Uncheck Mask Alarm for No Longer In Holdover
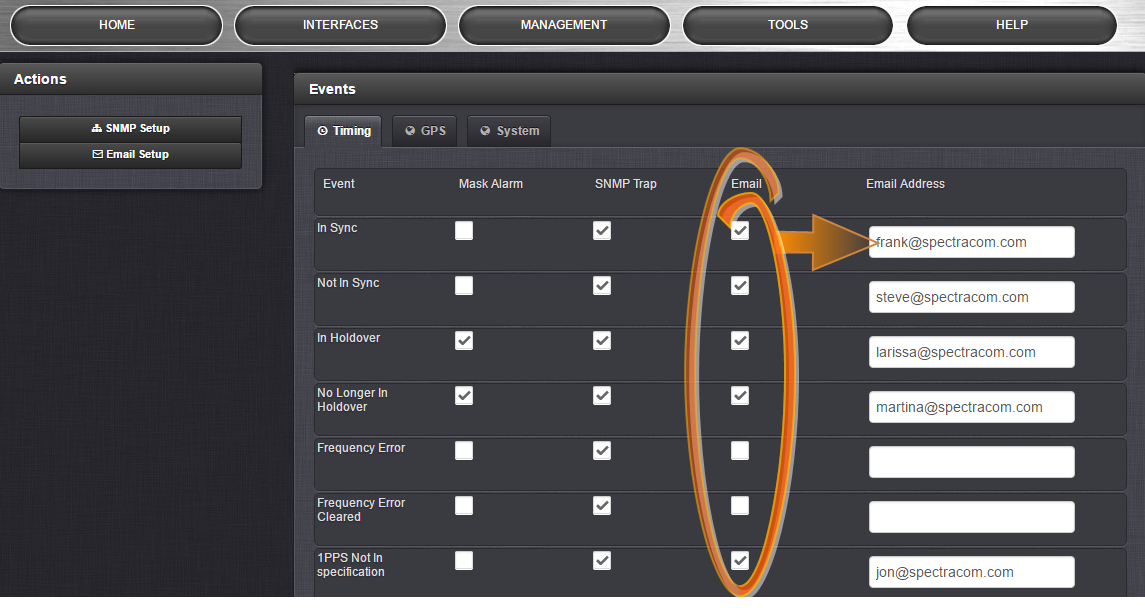The width and height of the screenshot is (1145, 608). (x=464, y=396)
